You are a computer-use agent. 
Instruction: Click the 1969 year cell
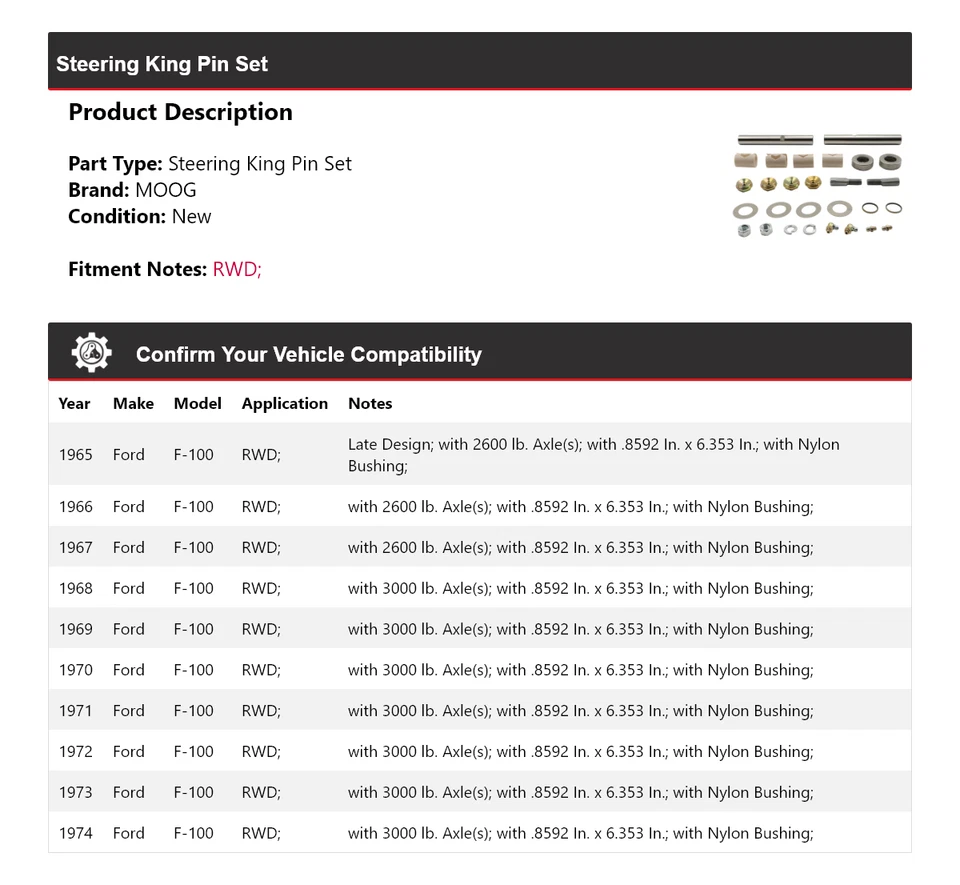coord(75,630)
